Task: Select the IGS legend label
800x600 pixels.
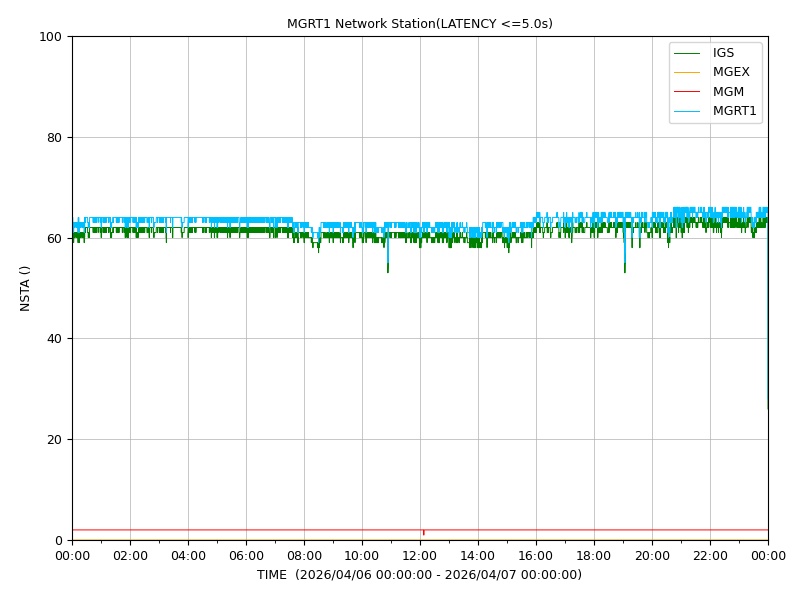Action: tap(723, 53)
